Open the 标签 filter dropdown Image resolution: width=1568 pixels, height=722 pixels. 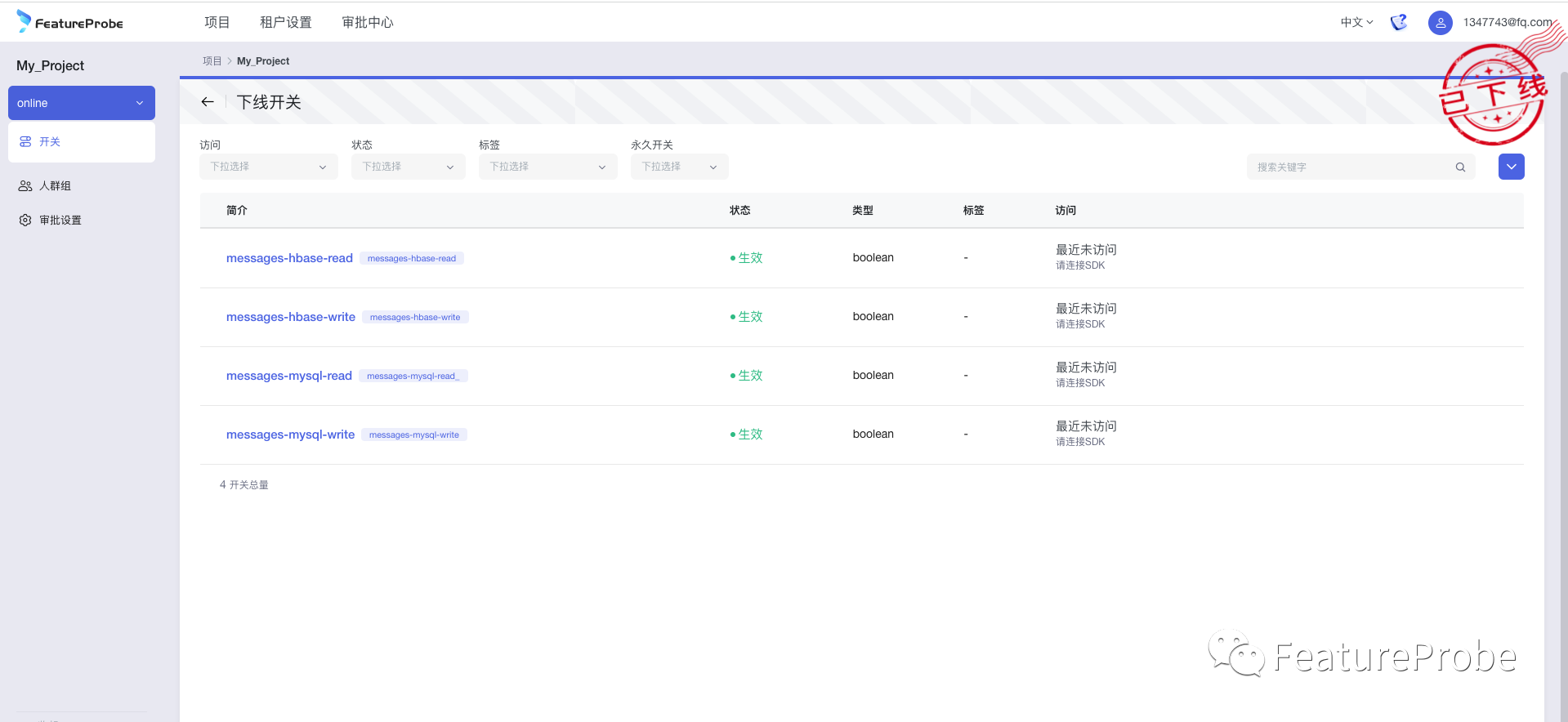coord(548,167)
